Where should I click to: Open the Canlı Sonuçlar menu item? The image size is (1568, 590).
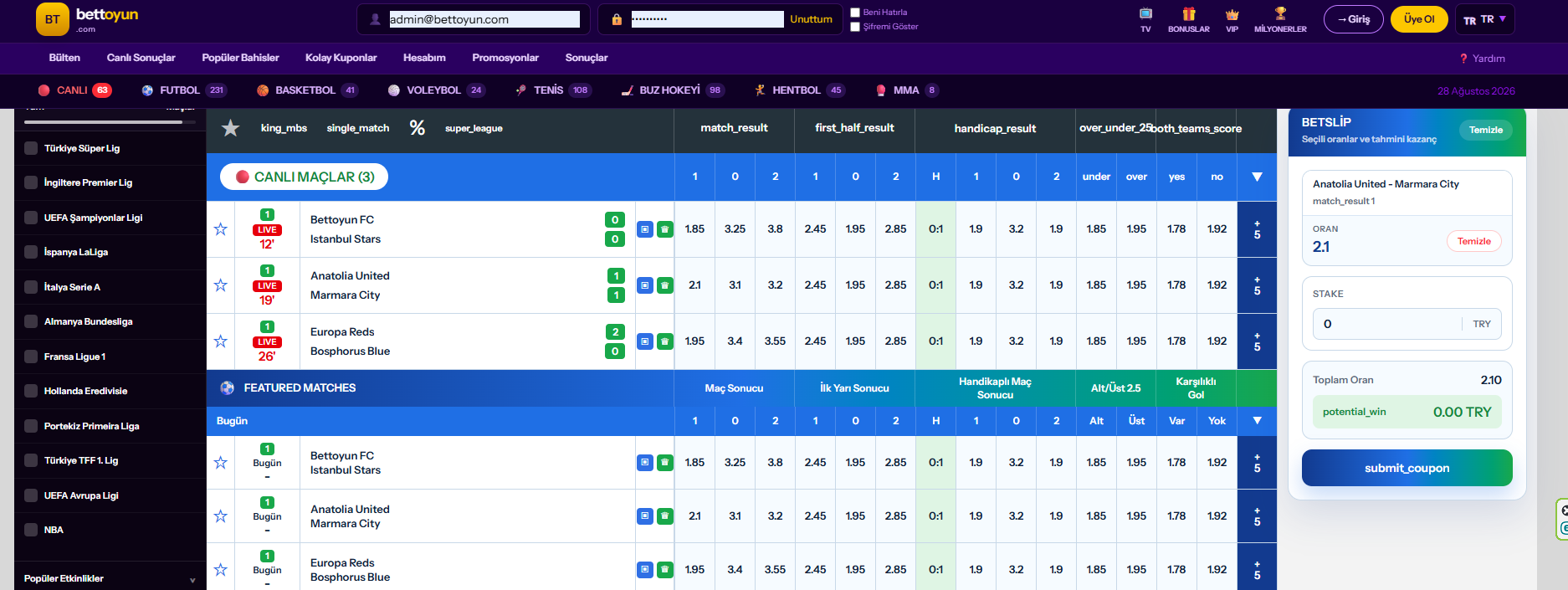141,58
